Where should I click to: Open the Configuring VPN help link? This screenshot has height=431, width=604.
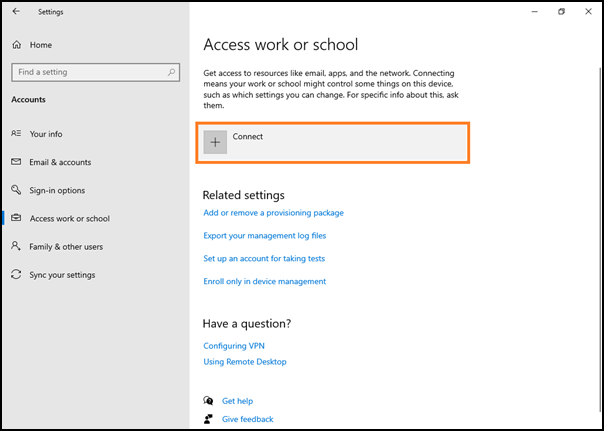(234, 346)
